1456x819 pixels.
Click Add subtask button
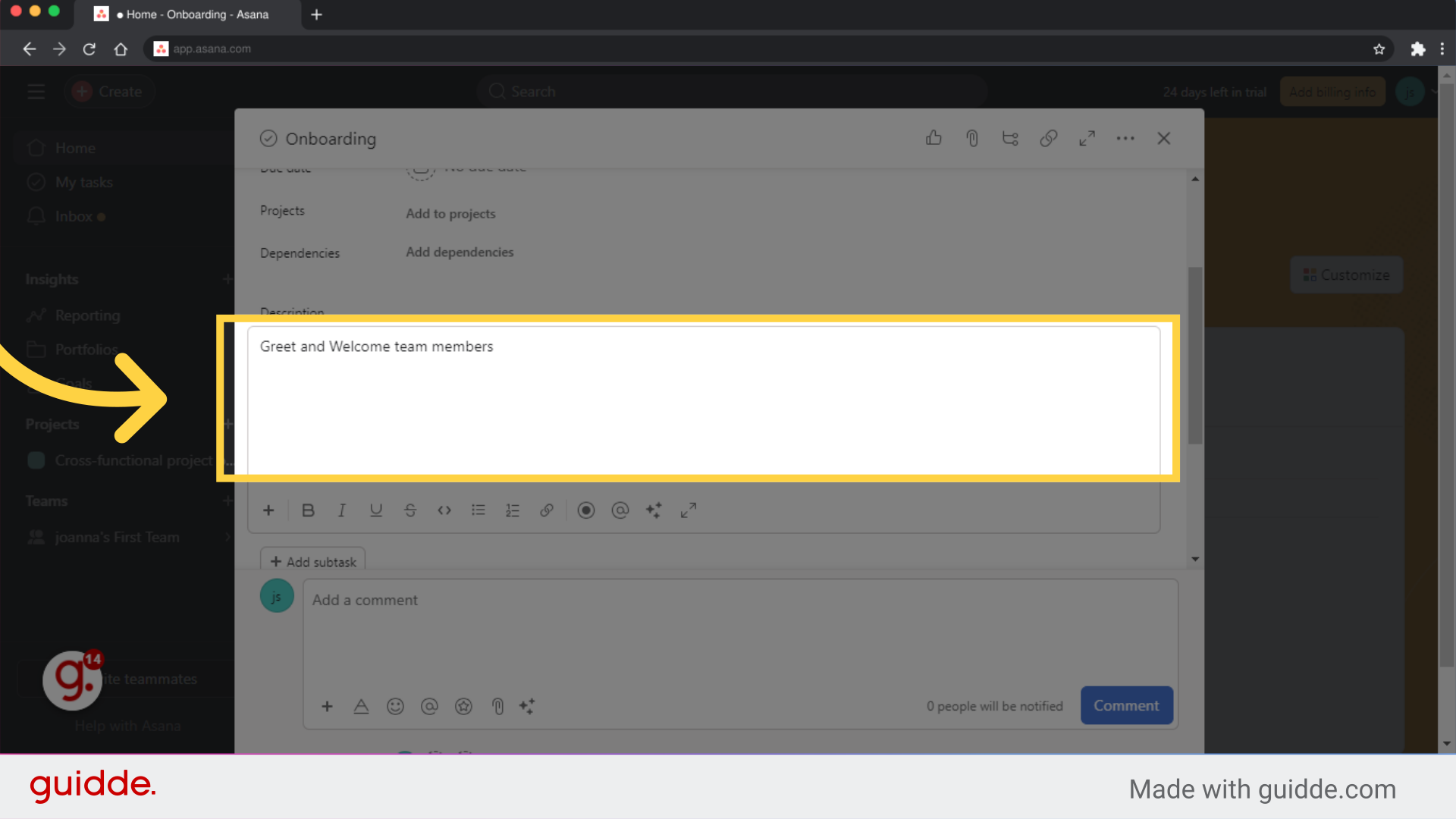tap(313, 562)
